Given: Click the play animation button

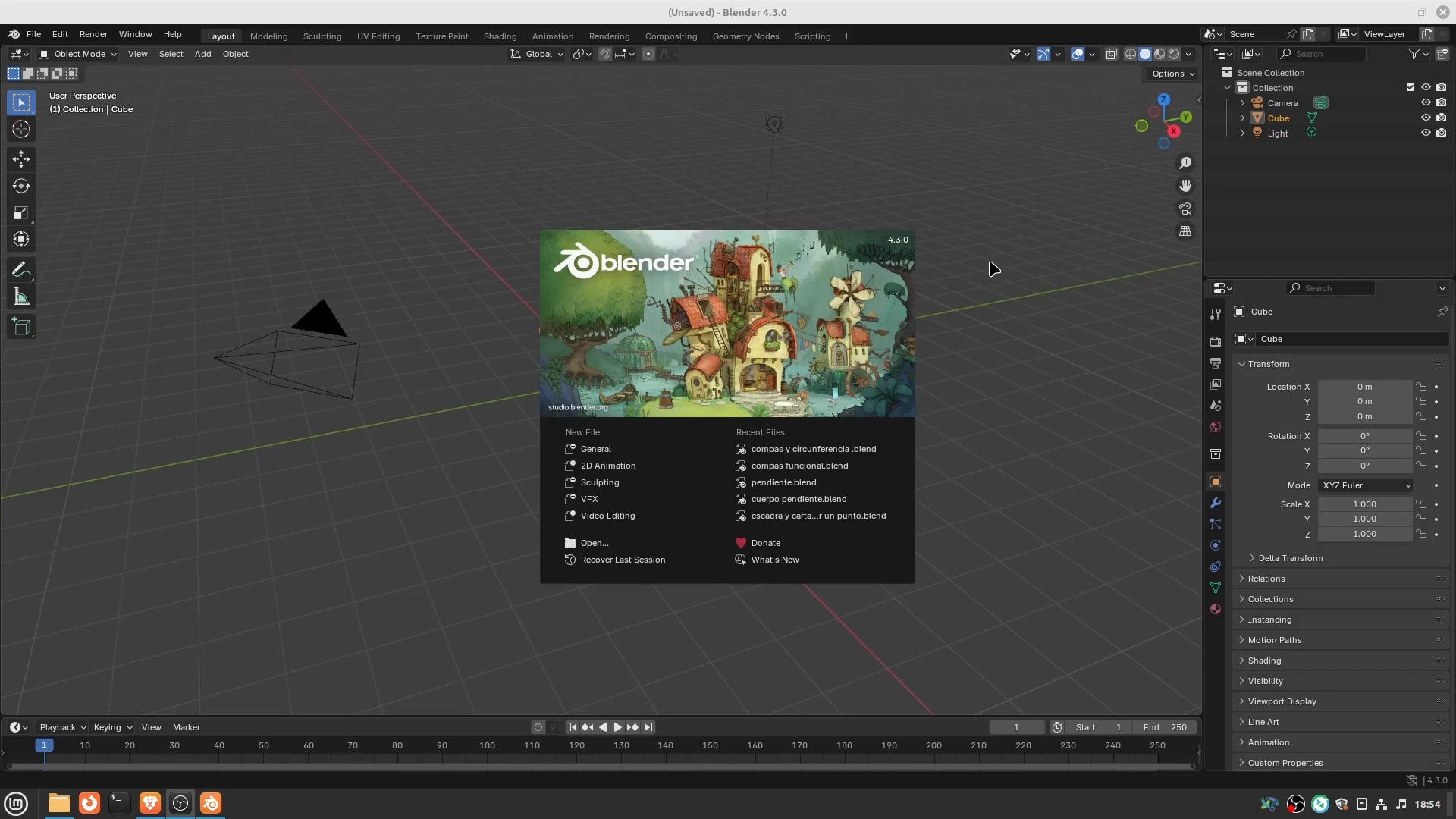Looking at the screenshot, I should (617, 727).
